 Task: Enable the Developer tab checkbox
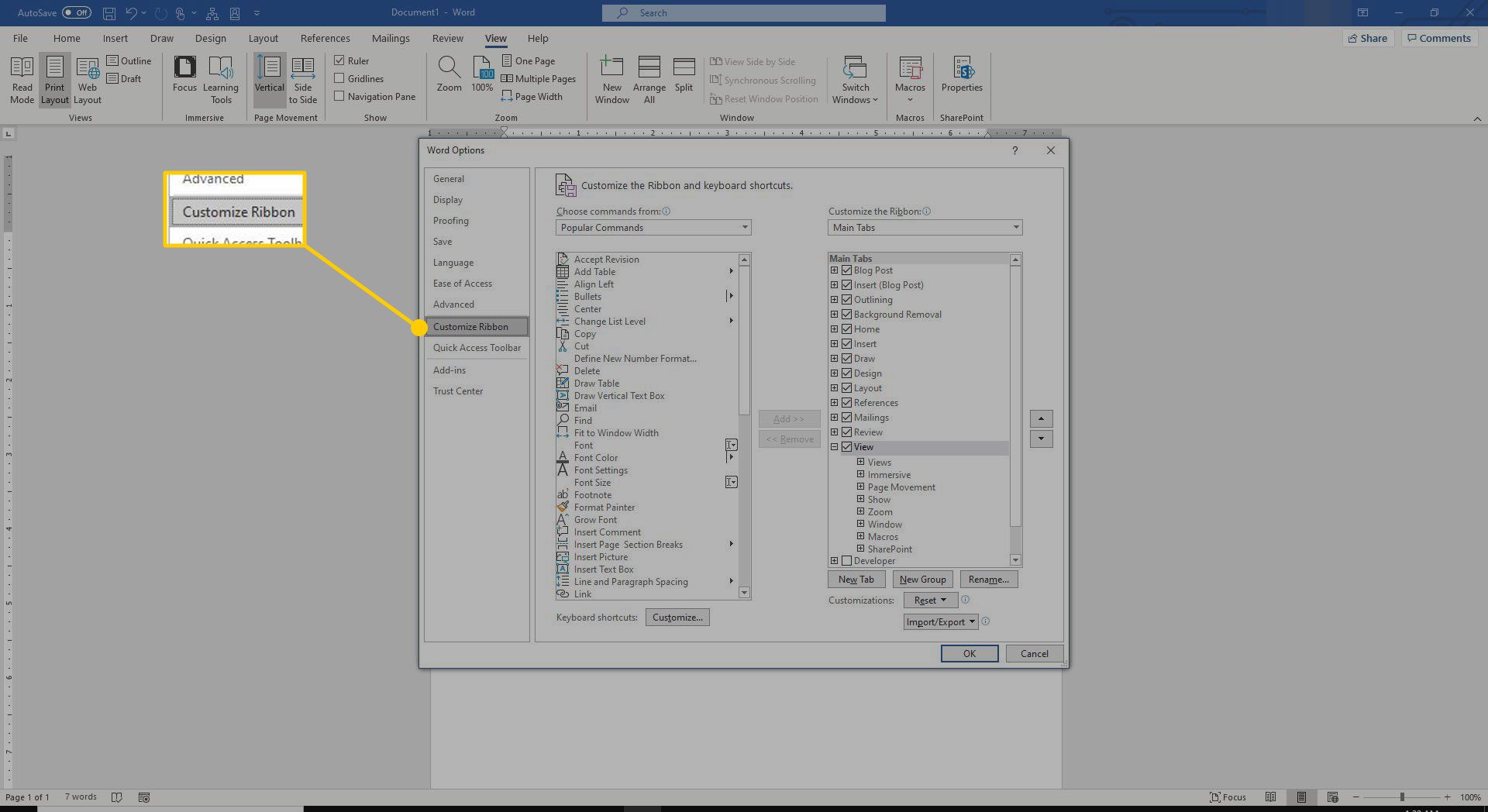[x=847, y=561]
